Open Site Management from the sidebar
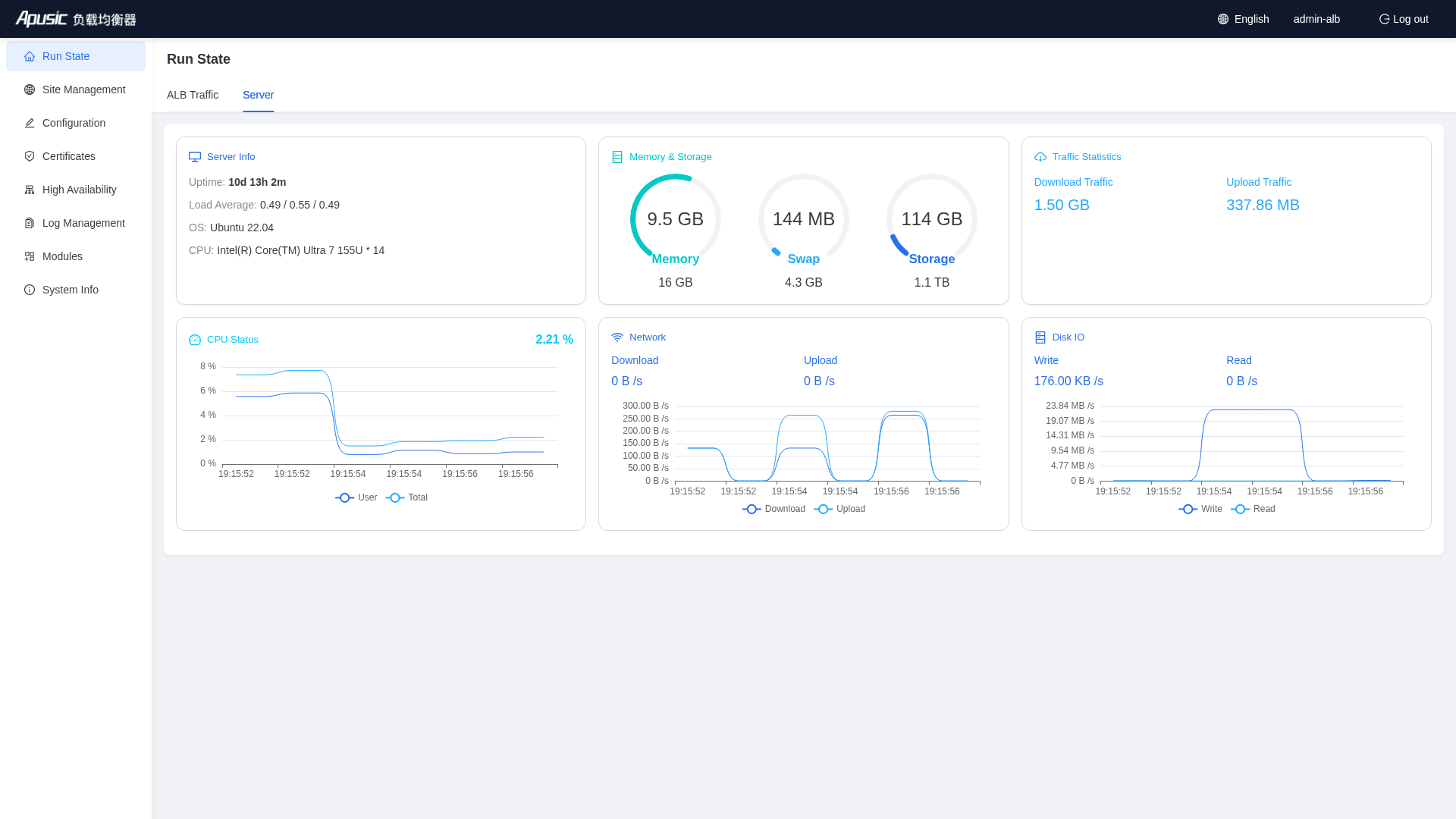1456x819 pixels. click(76, 89)
